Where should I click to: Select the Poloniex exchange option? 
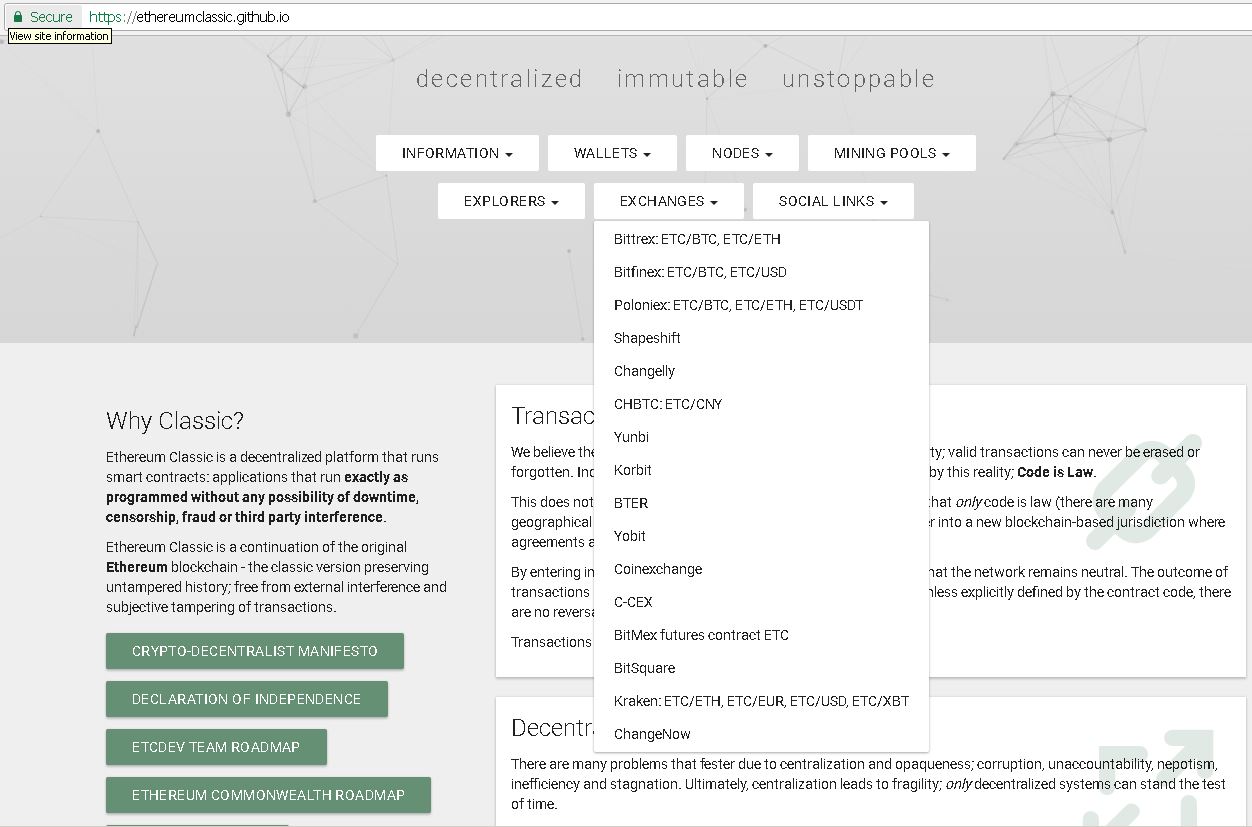tap(738, 305)
